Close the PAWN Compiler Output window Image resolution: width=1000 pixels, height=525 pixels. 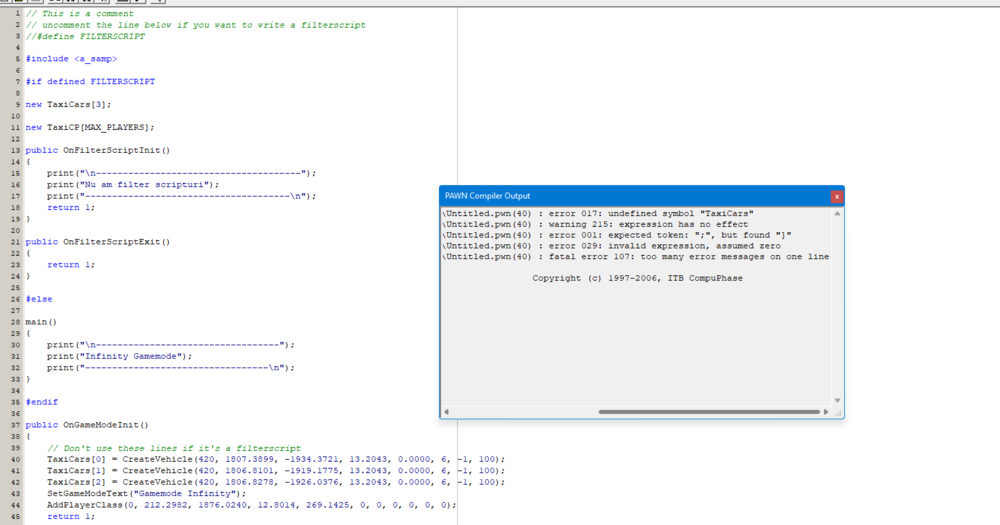(x=837, y=196)
